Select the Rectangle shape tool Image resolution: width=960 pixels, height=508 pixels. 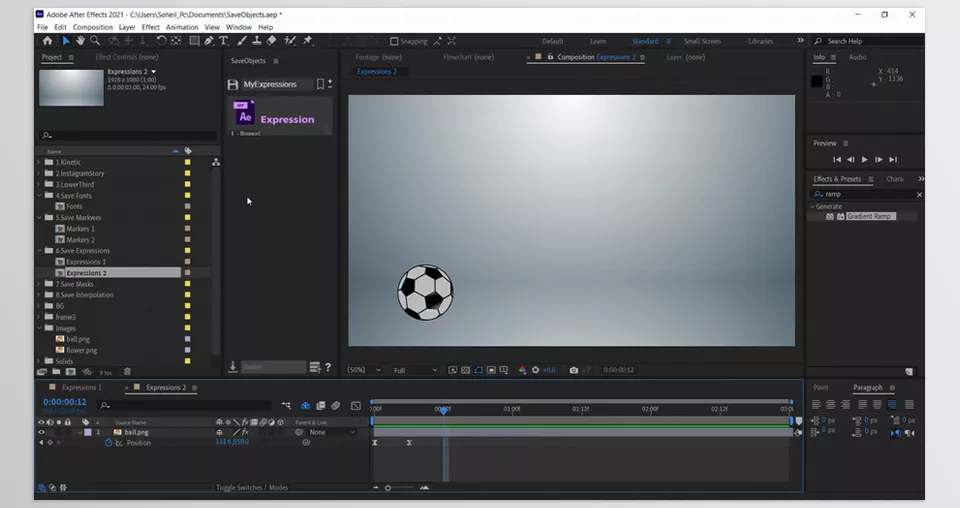tap(194, 40)
